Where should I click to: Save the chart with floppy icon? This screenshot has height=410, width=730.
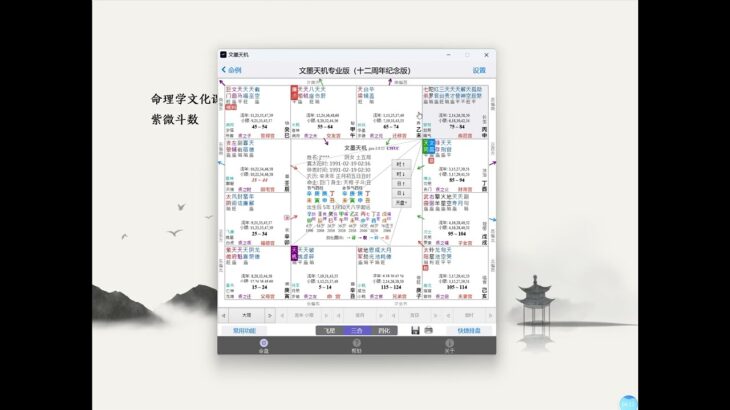415,330
